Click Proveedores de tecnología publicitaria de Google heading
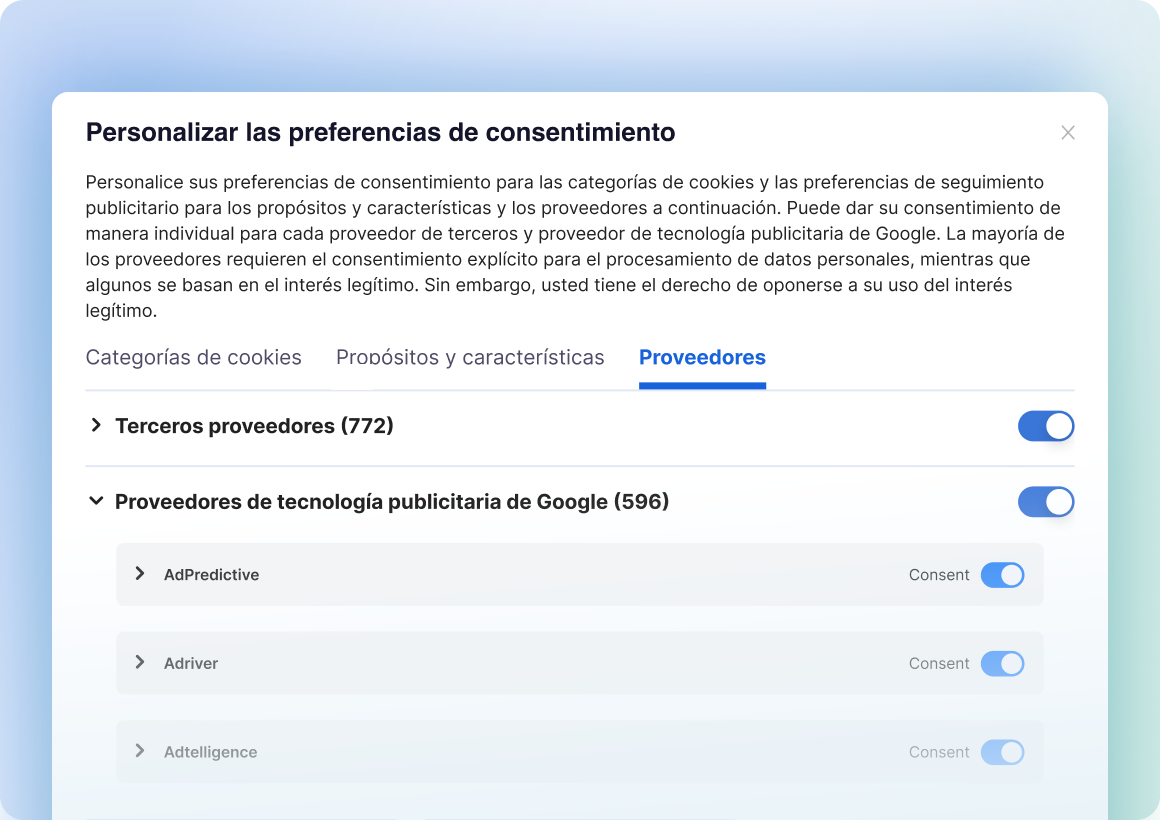 coord(392,501)
